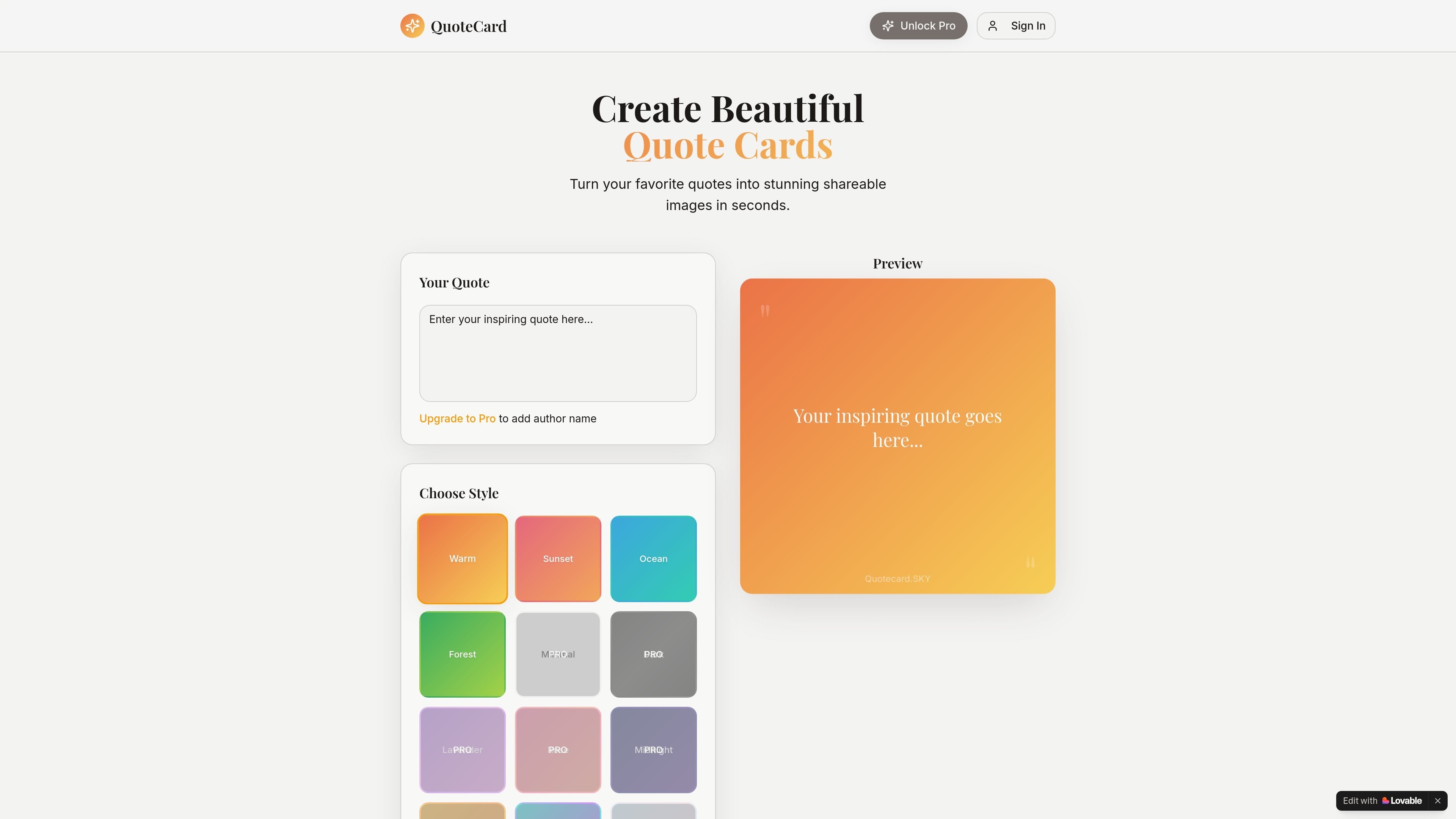Image resolution: width=1456 pixels, height=819 pixels.
Task: Click the 'Turn your favorite quotes' subtitle
Action: point(728,195)
